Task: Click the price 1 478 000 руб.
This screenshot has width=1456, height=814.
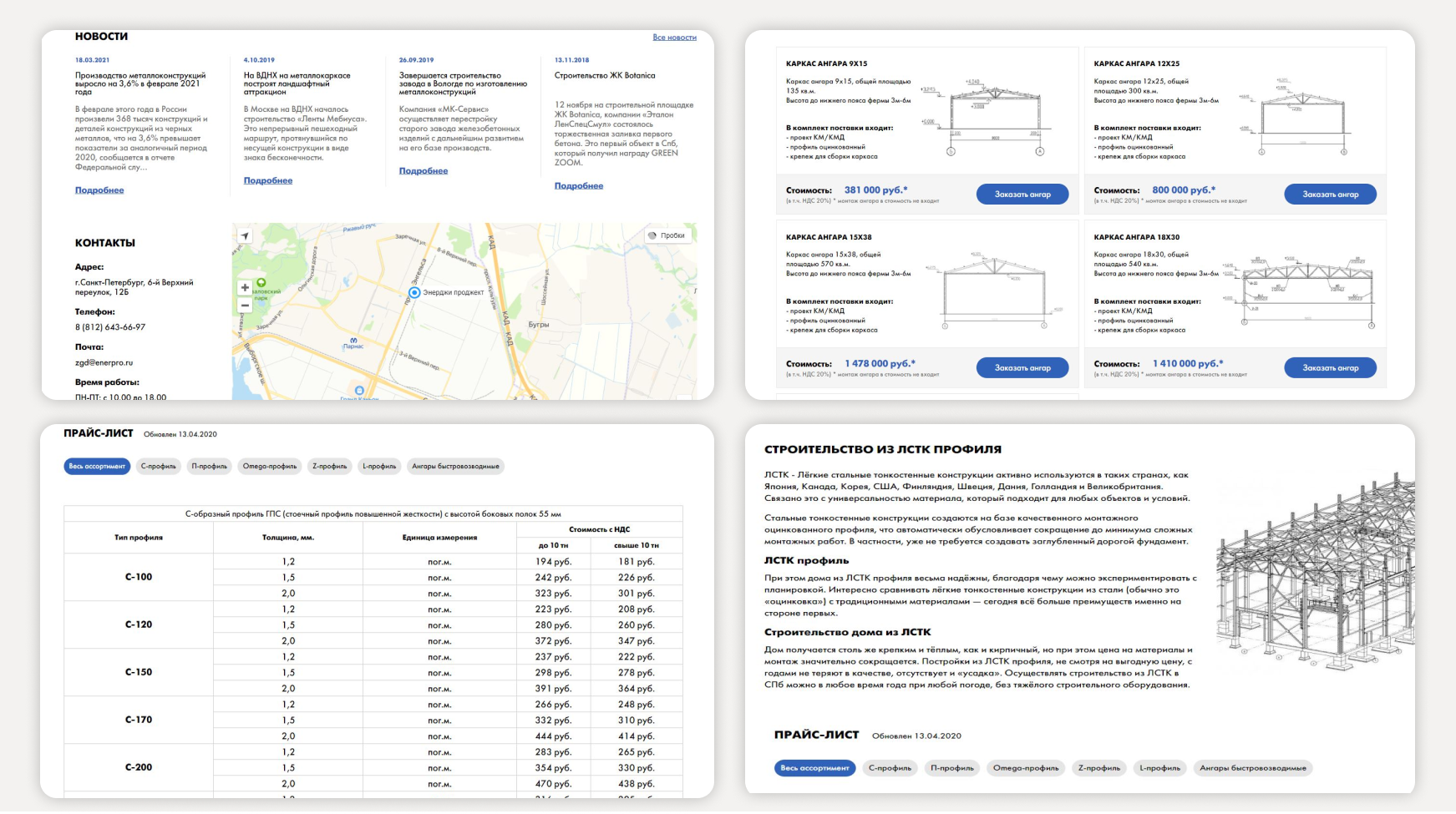Action: tap(880, 364)
